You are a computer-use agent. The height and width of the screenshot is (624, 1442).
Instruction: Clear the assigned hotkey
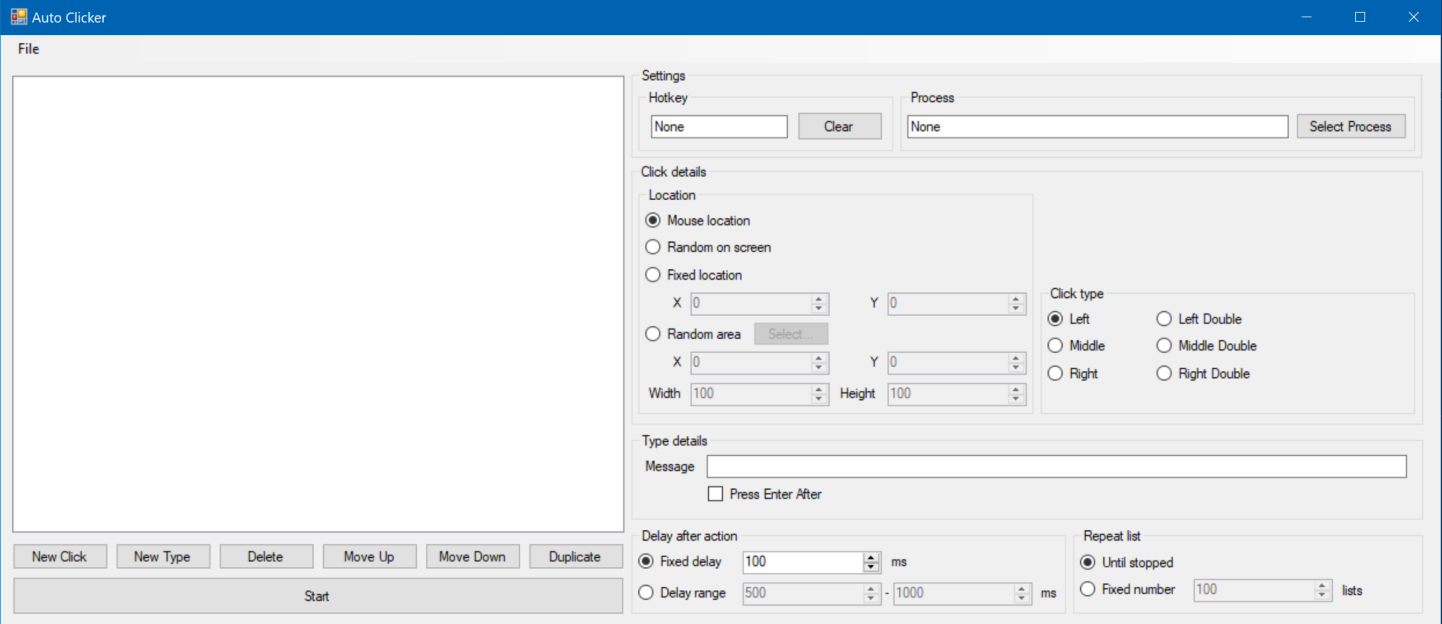(x=839, y=126)
